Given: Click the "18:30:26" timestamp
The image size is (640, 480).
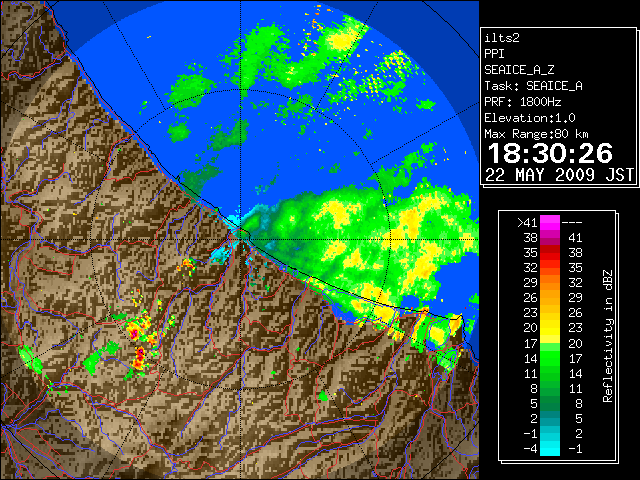Looking at the screenshot, I should tap(550, 153).
